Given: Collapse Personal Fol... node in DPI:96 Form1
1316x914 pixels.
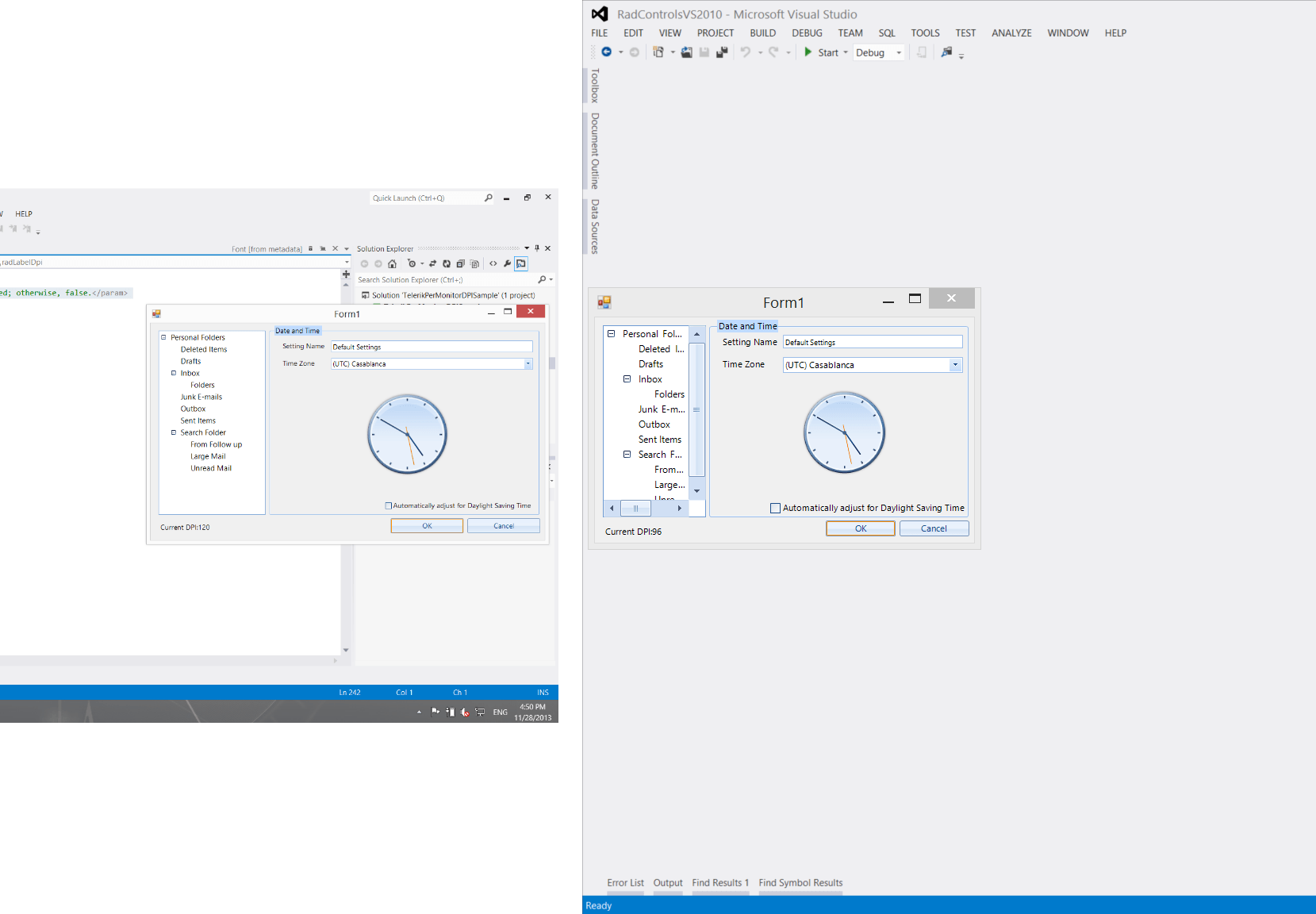Looking at the screenshot, I should [611, 334].
